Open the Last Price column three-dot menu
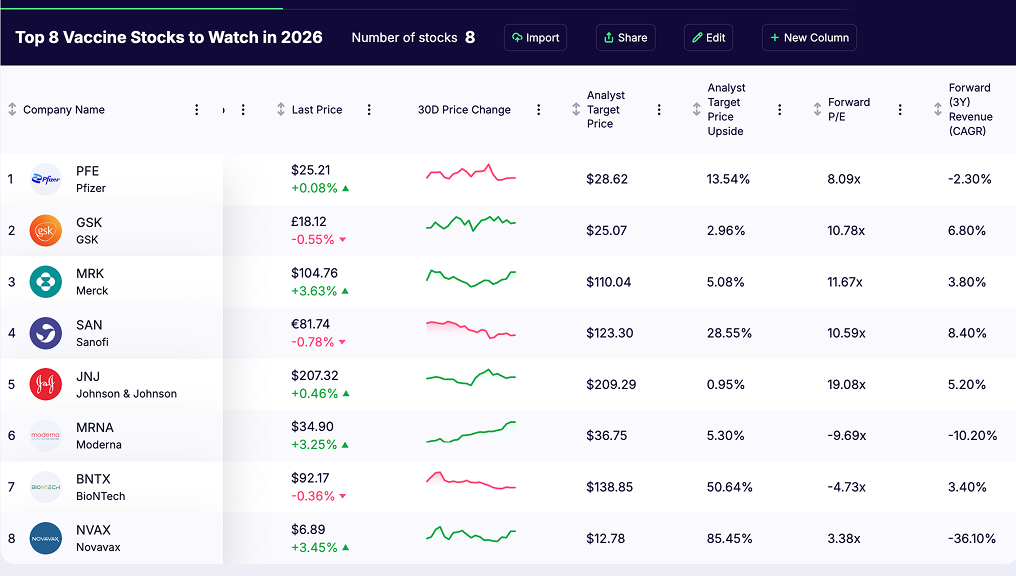1016x576 pixels. 369,110
